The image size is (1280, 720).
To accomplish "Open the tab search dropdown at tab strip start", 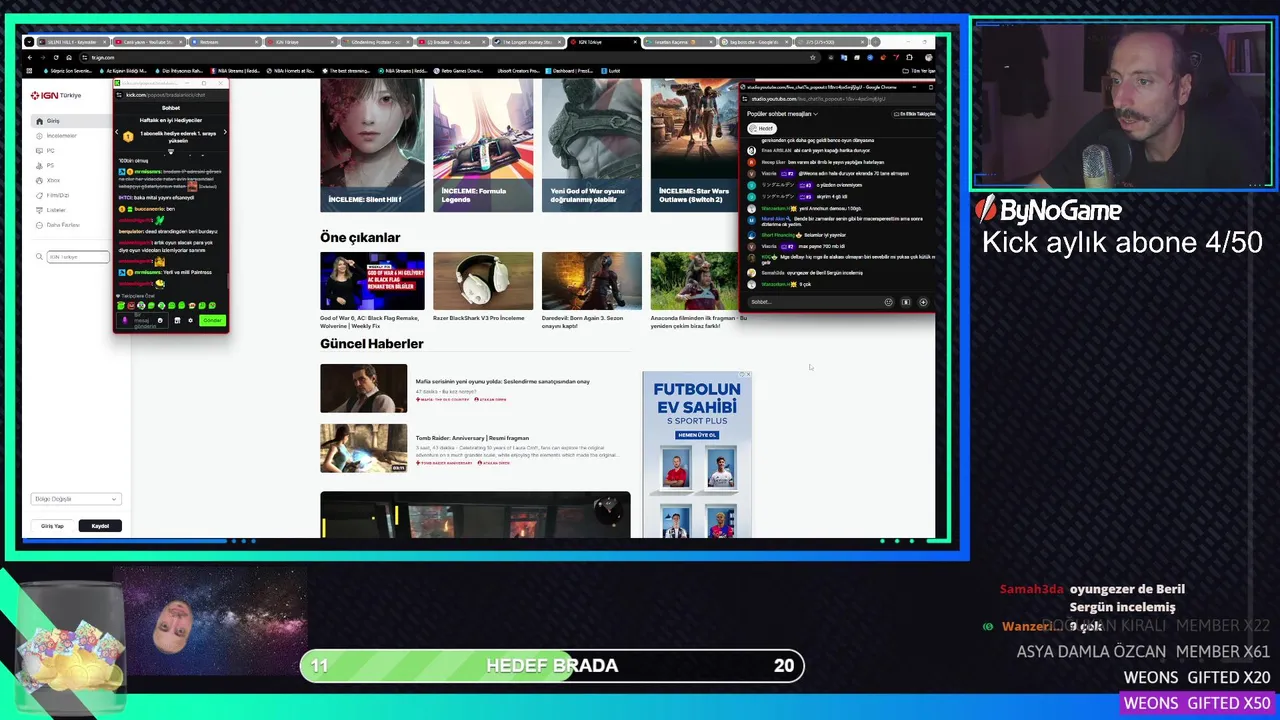I will 29,42.
